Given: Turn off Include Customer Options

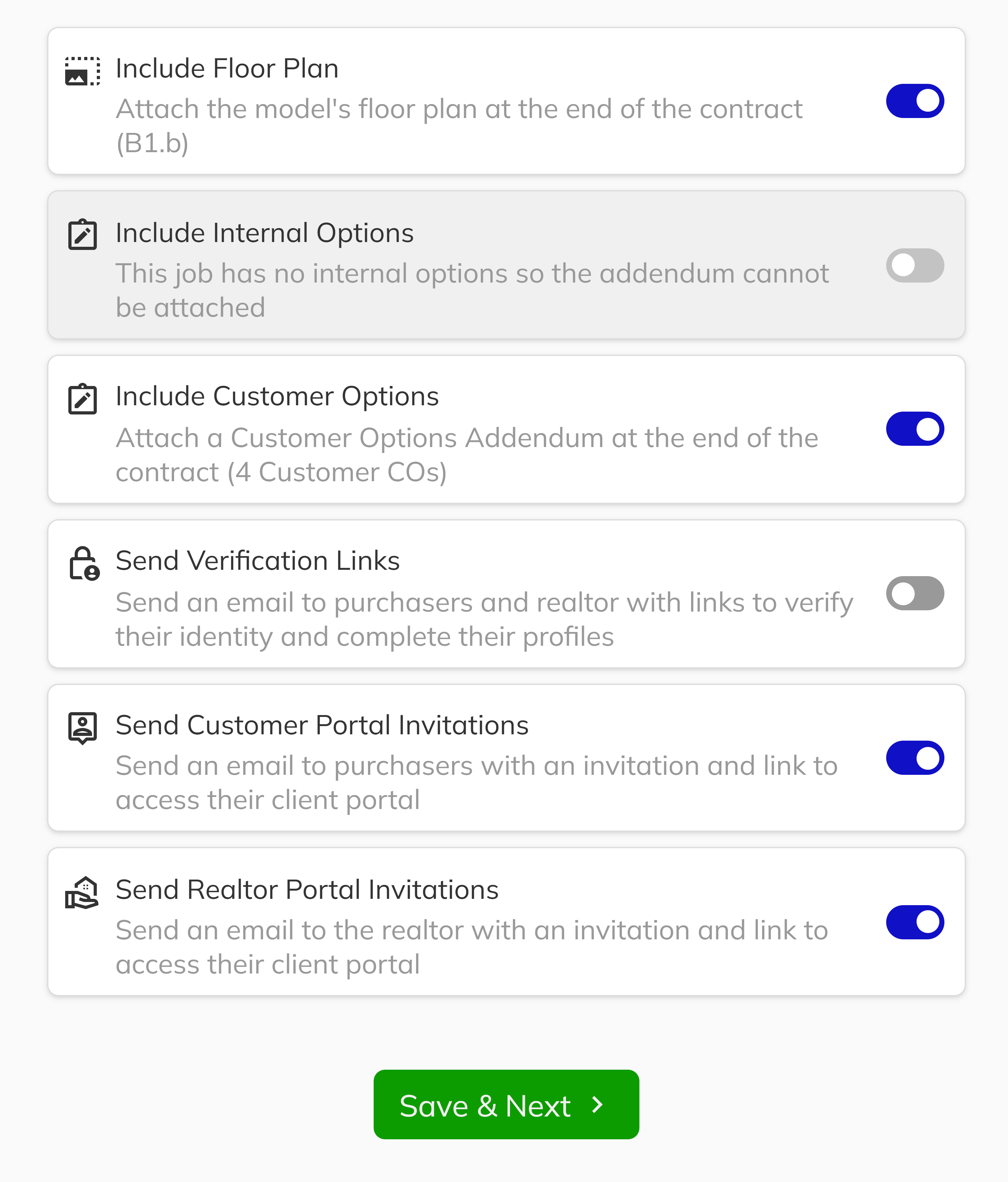Looking at the screenshot, I should click(914, 429).
